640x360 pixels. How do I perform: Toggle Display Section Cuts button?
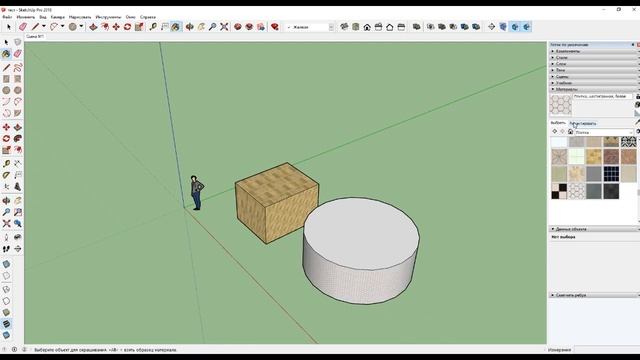[x=515, y=27]
